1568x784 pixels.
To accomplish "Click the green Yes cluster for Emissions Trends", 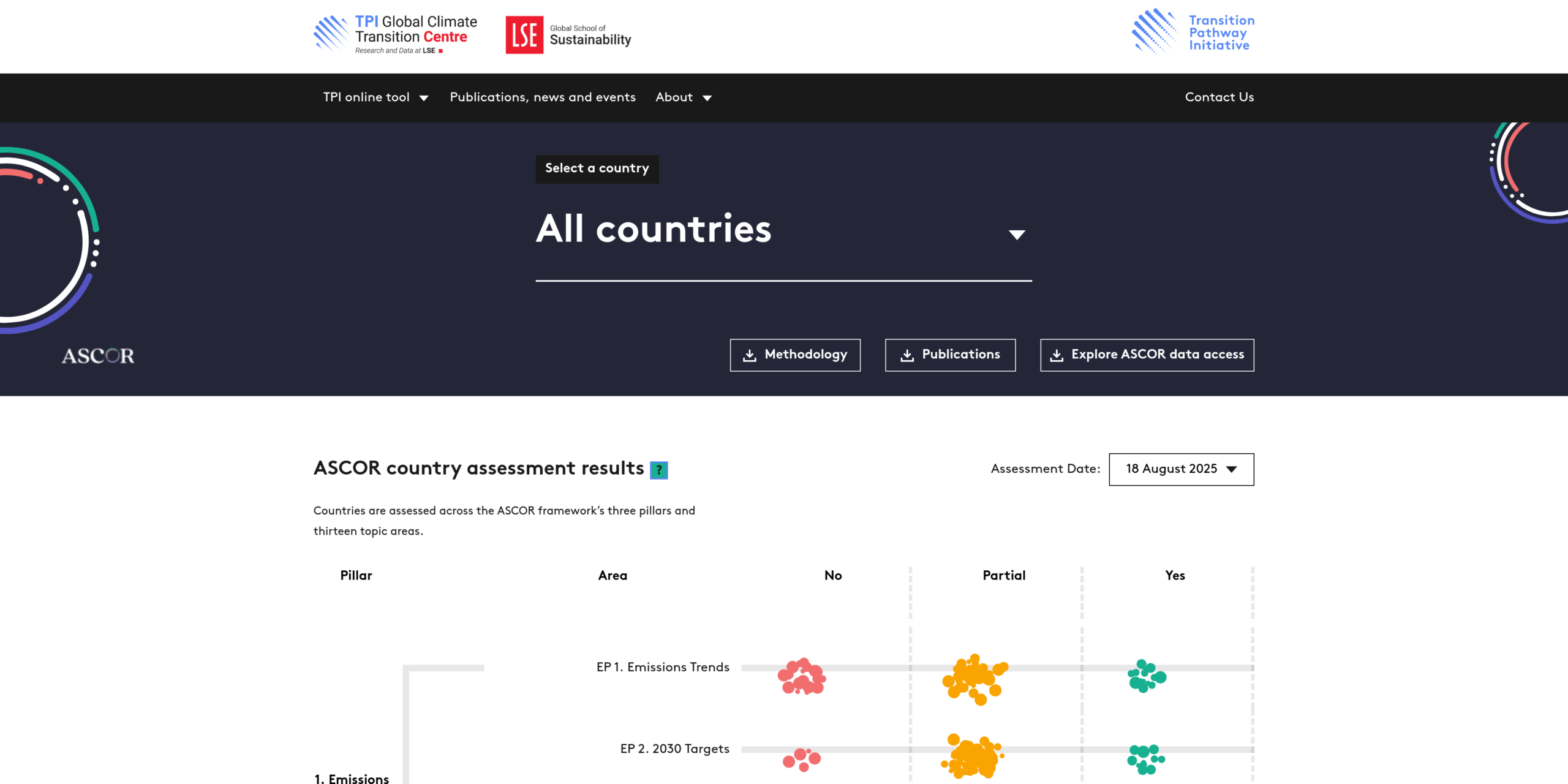I will pyautogui.click(x=1147, y=676).
